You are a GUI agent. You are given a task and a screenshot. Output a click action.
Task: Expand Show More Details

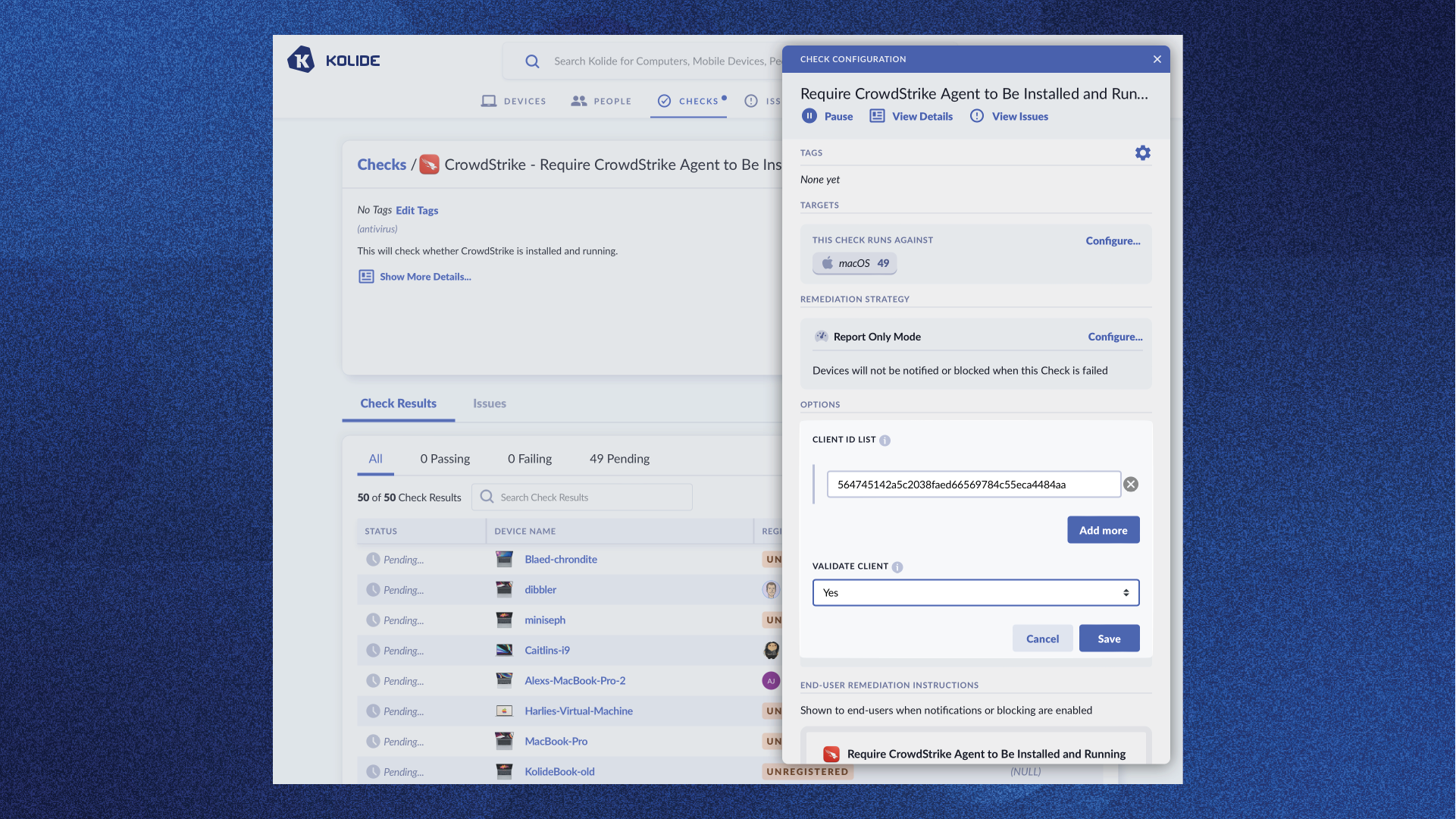coord(424,277)
